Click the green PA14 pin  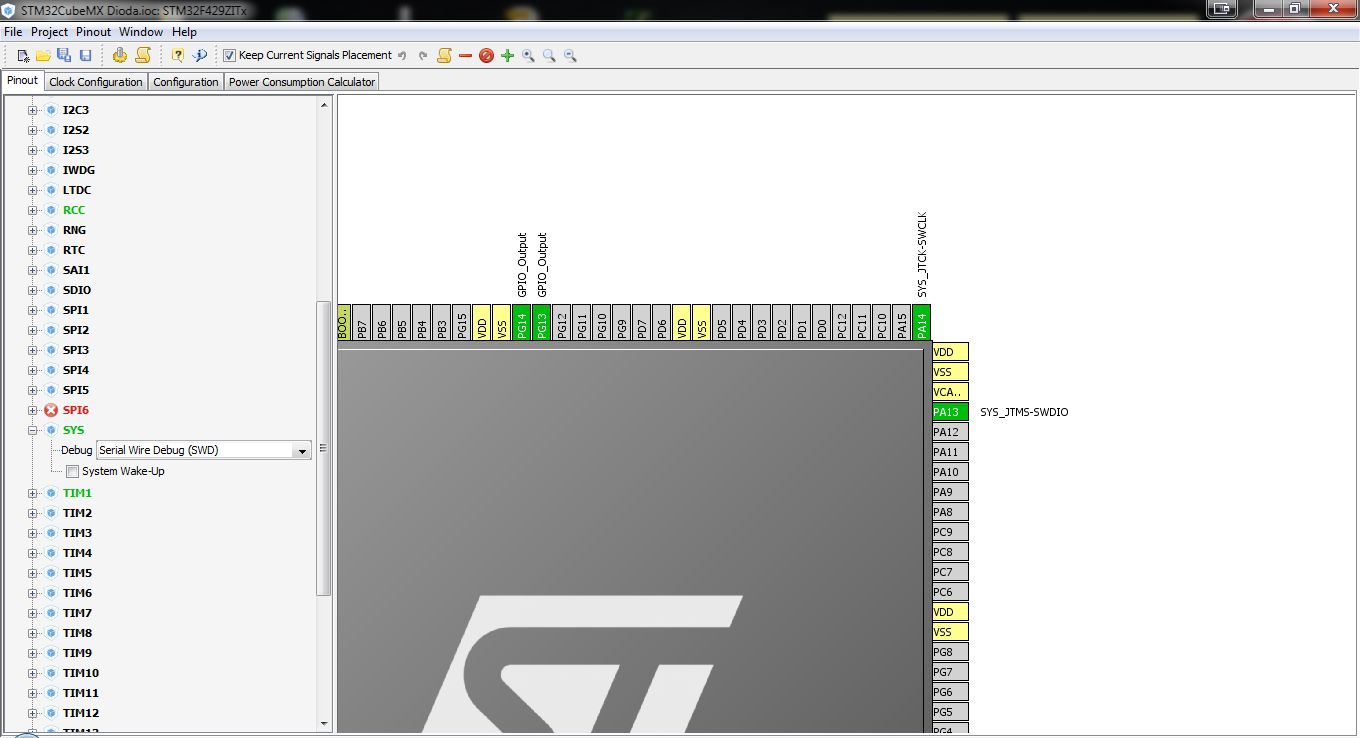[922, 322]
